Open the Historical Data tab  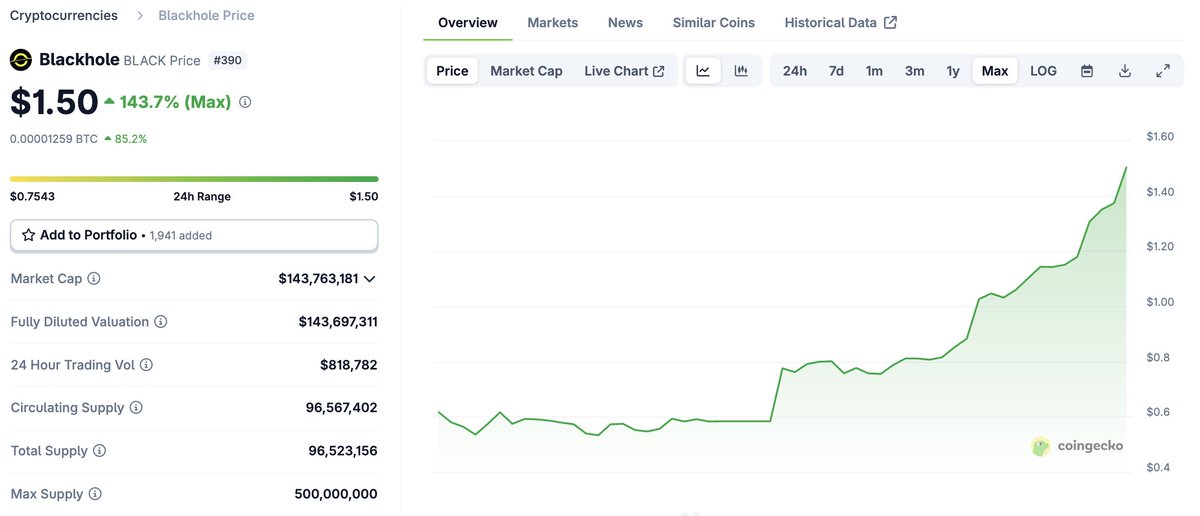pos(841,22)
